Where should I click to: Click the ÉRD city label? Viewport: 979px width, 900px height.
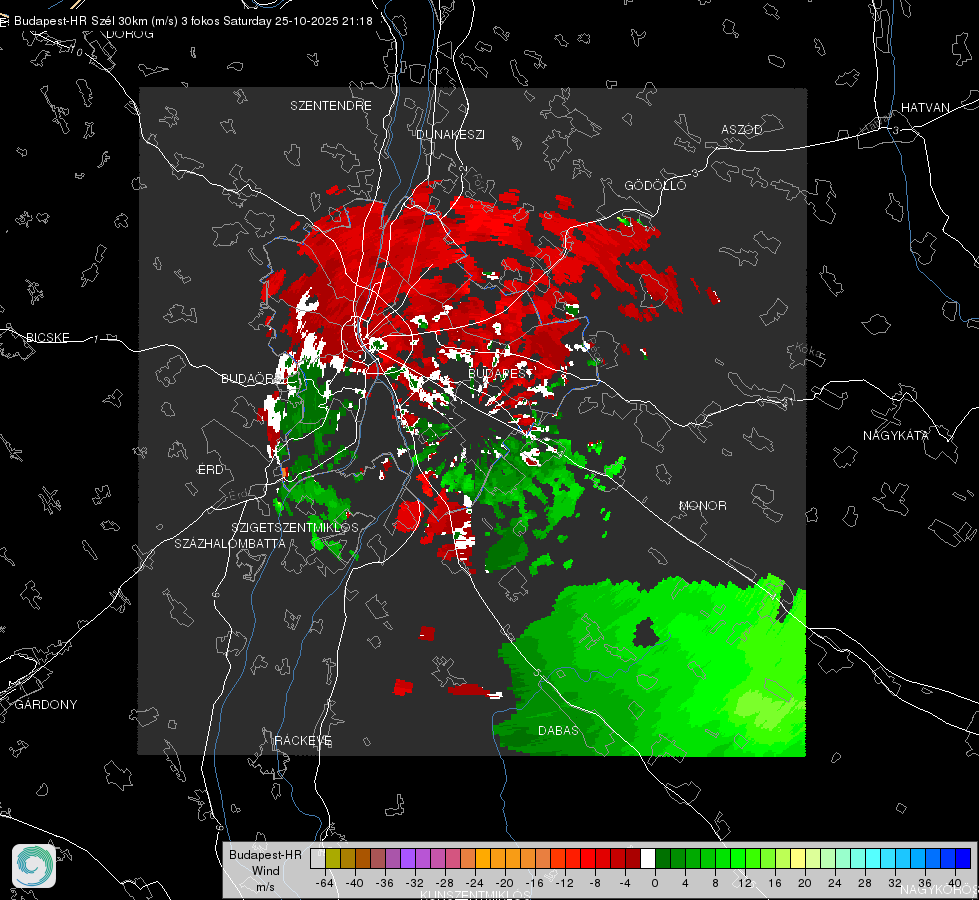tap(210, 470)
